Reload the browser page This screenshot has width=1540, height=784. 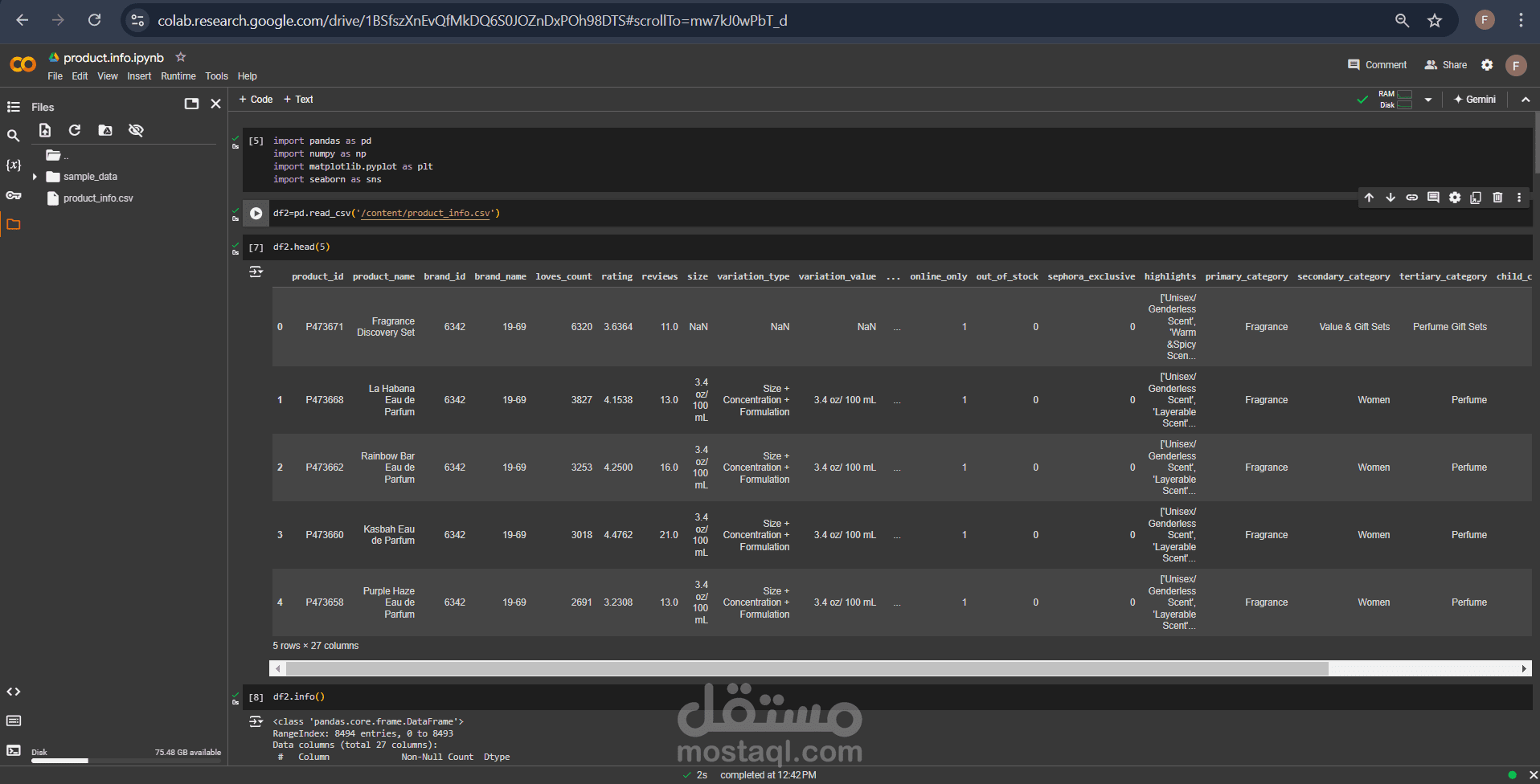[95, 20]
